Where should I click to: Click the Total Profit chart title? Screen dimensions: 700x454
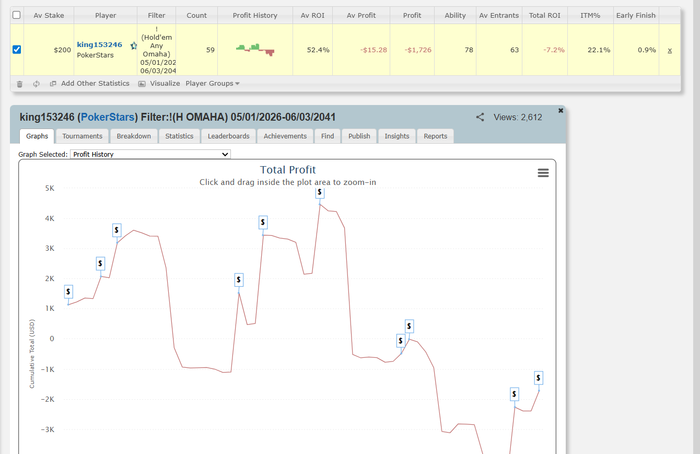(x=288, y=170)
